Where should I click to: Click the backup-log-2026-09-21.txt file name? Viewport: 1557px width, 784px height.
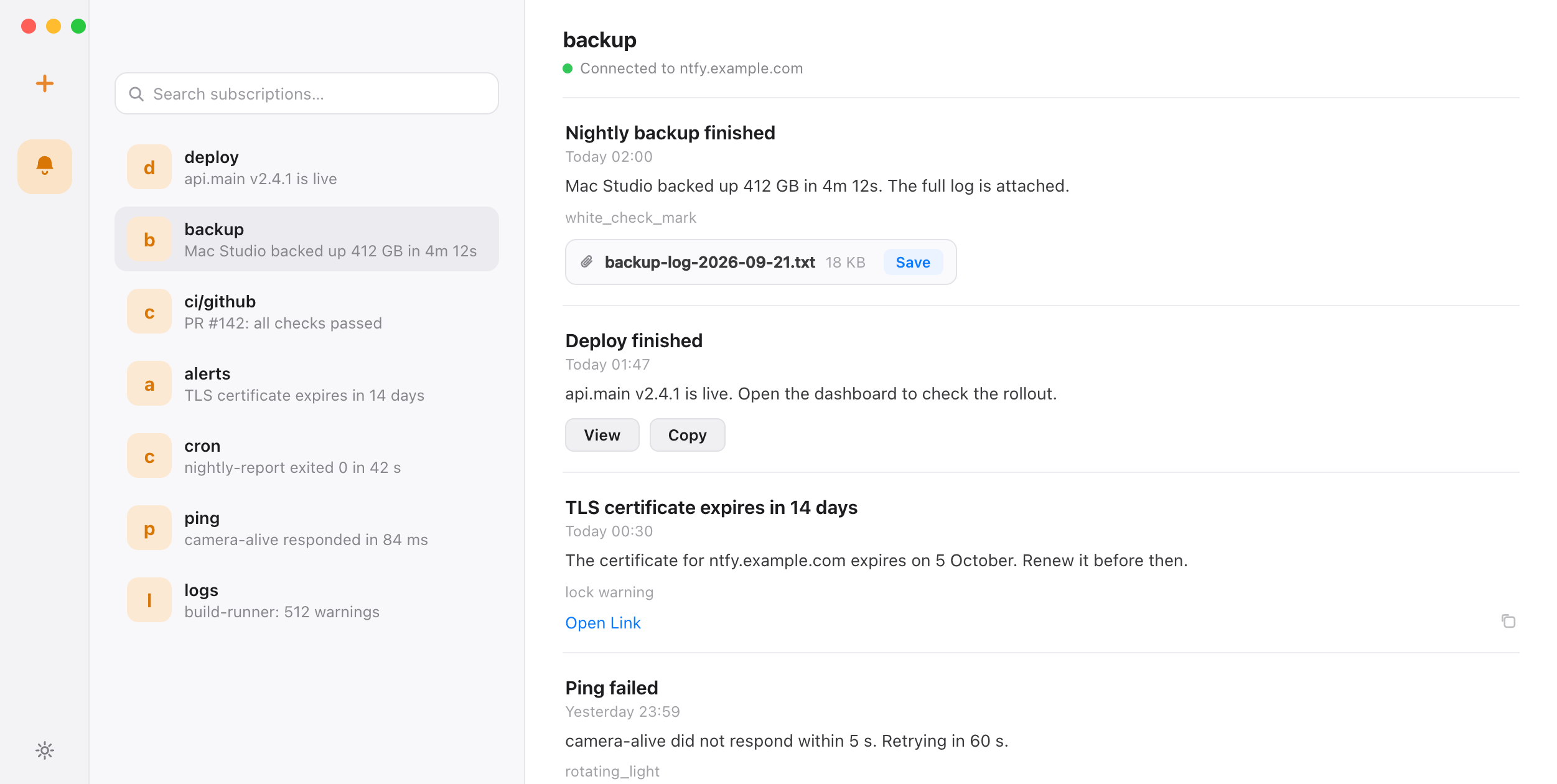[x=709, y=262]
